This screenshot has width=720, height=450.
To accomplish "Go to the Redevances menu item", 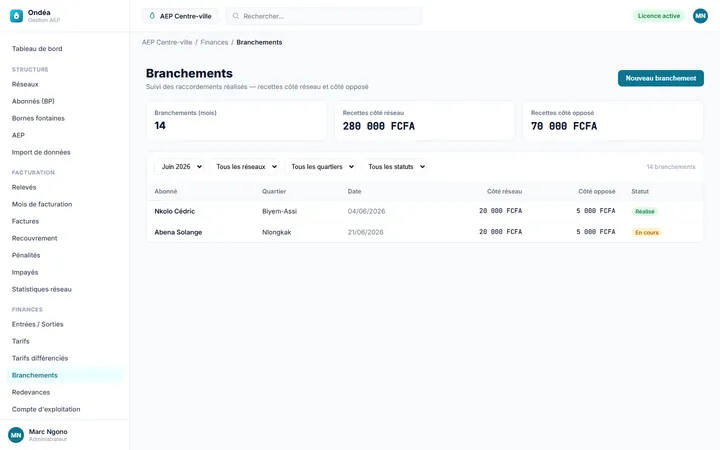I will [x=31, y=392].
